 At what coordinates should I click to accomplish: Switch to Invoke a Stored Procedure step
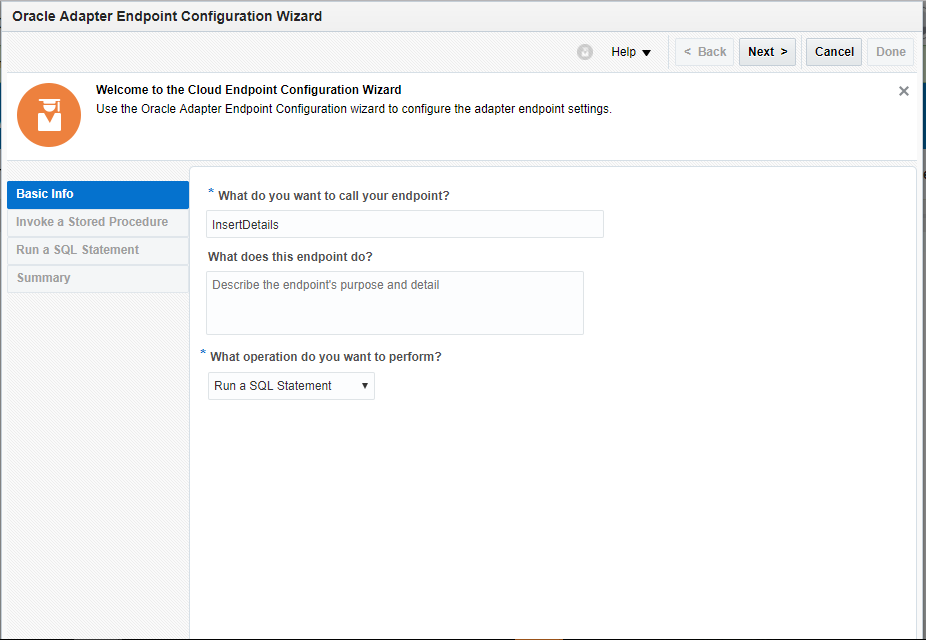(x=97, y=222)
